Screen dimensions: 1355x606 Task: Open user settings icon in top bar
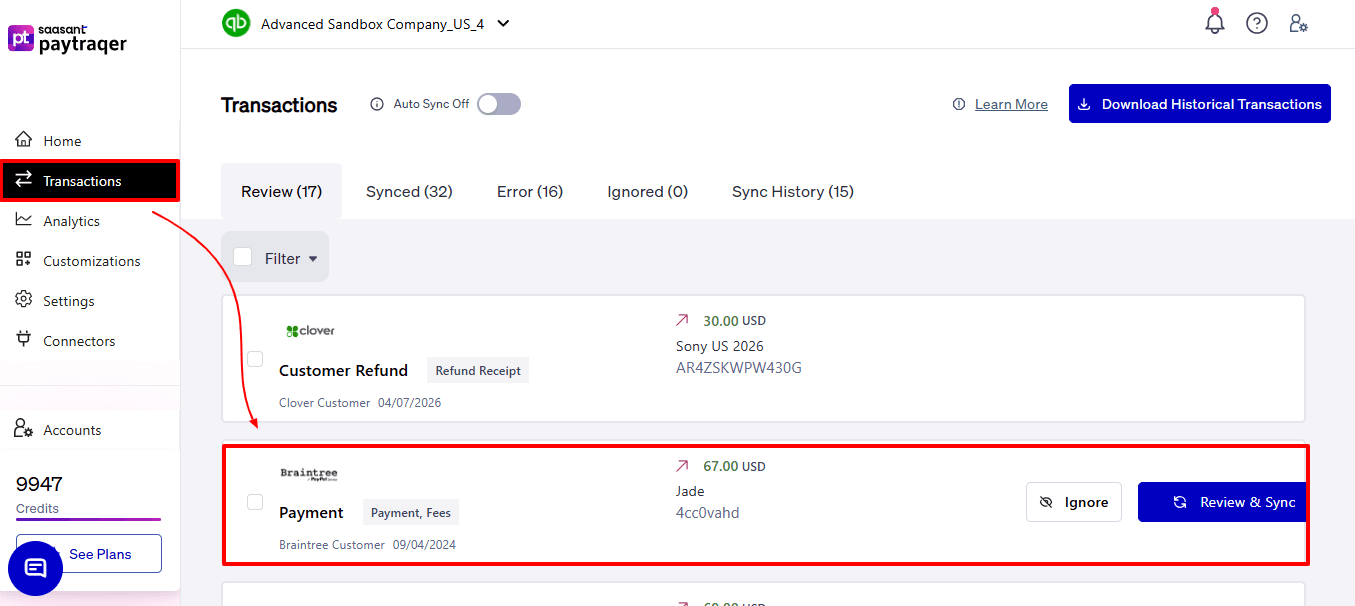point(1298,23)
